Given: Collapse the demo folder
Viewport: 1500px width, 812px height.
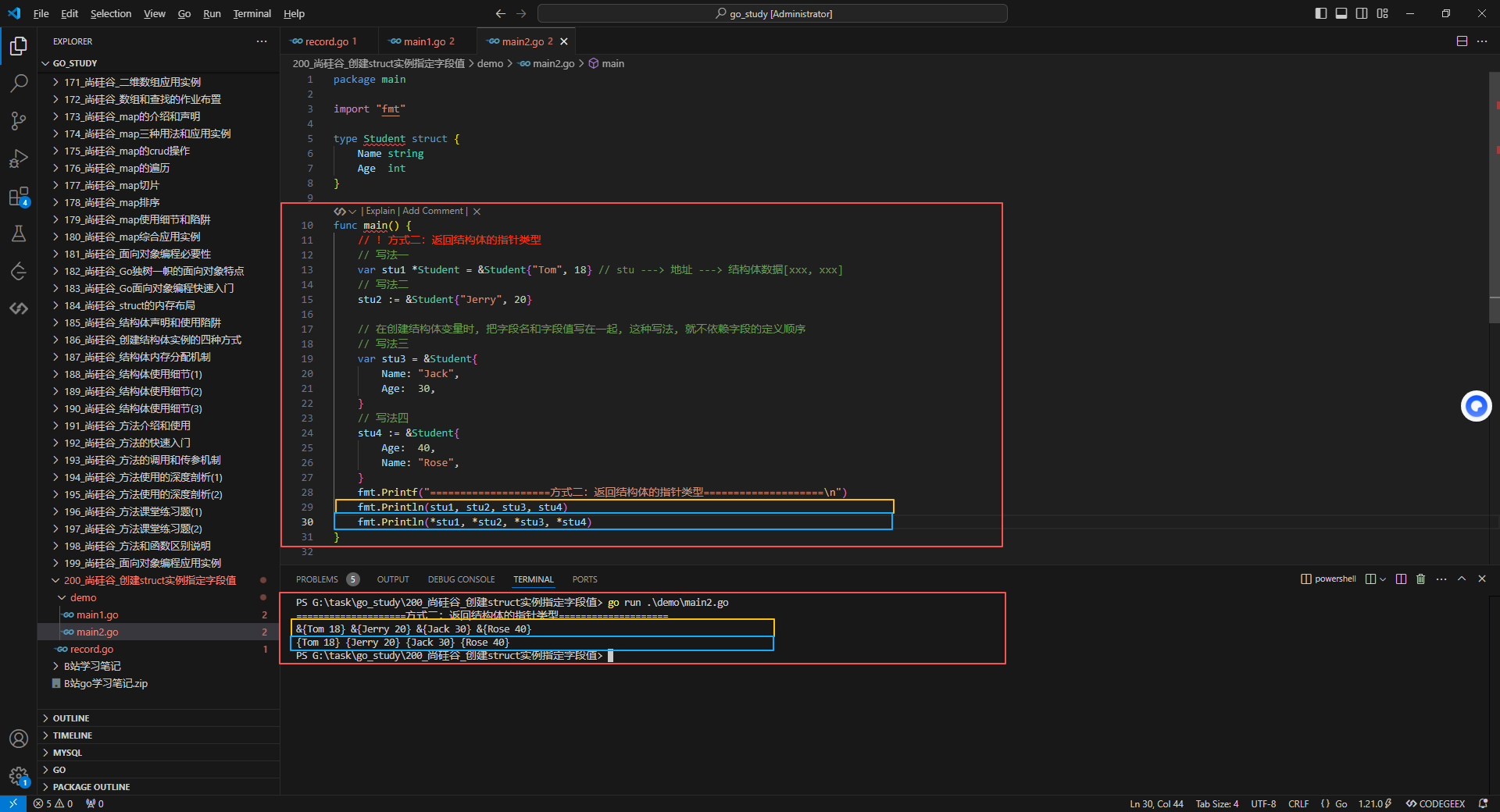Looking at the screenshot, I should (159, 597).
